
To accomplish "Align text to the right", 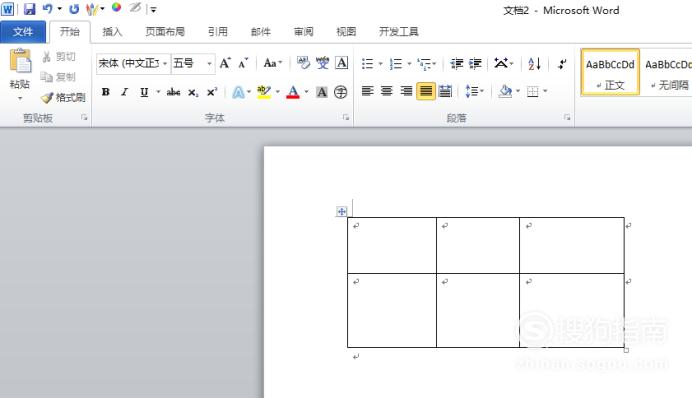I will (406, 91).
